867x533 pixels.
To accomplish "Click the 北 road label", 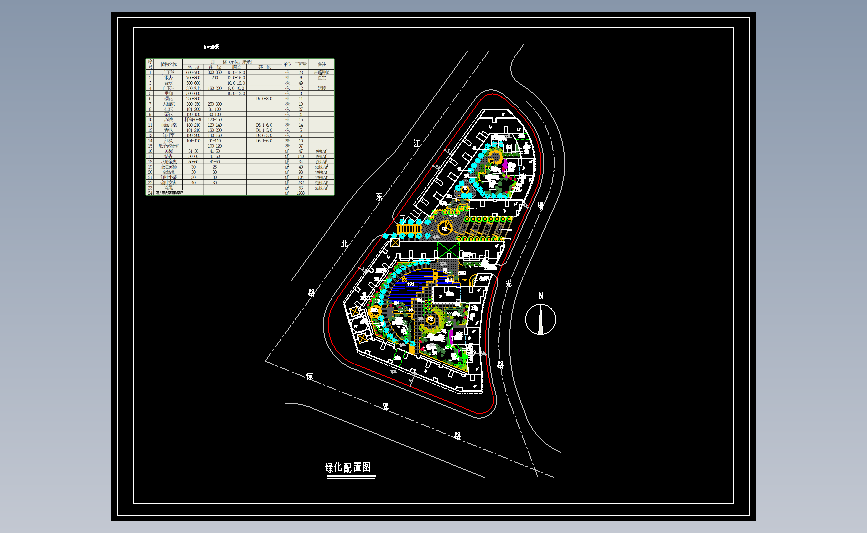I will 344,243.
